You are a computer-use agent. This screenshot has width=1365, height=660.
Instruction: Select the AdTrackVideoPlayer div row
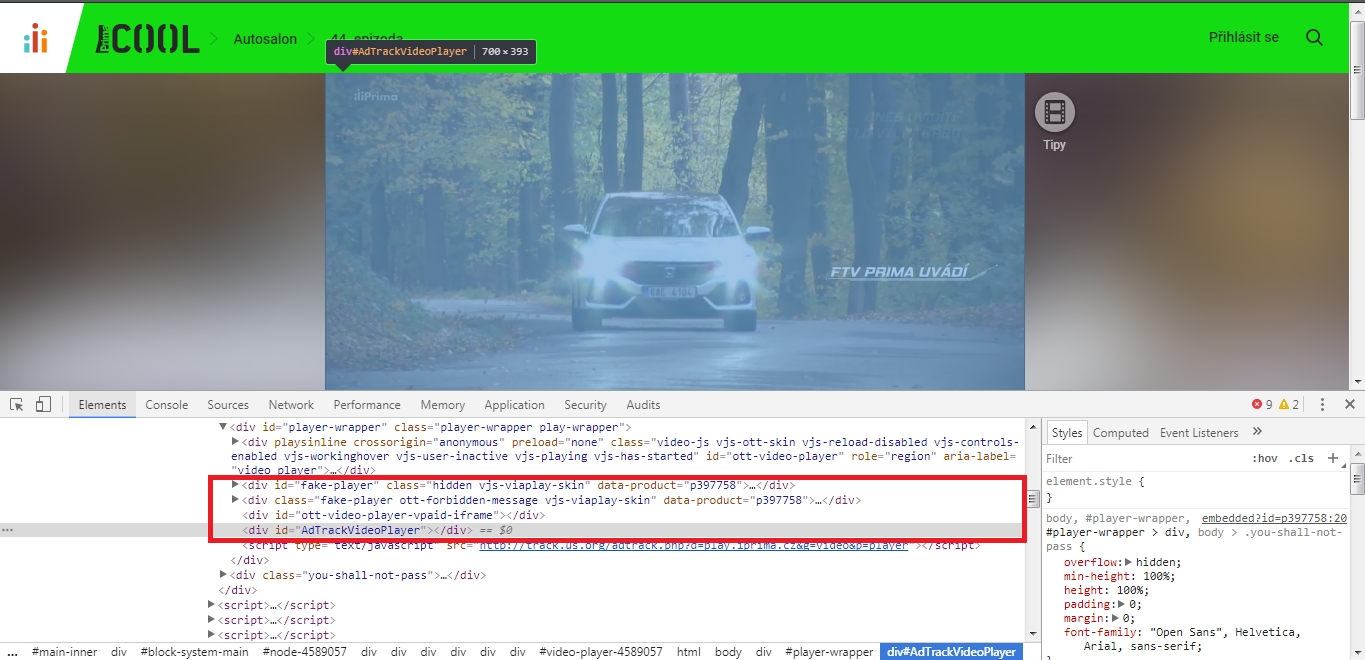pos(514,530)
